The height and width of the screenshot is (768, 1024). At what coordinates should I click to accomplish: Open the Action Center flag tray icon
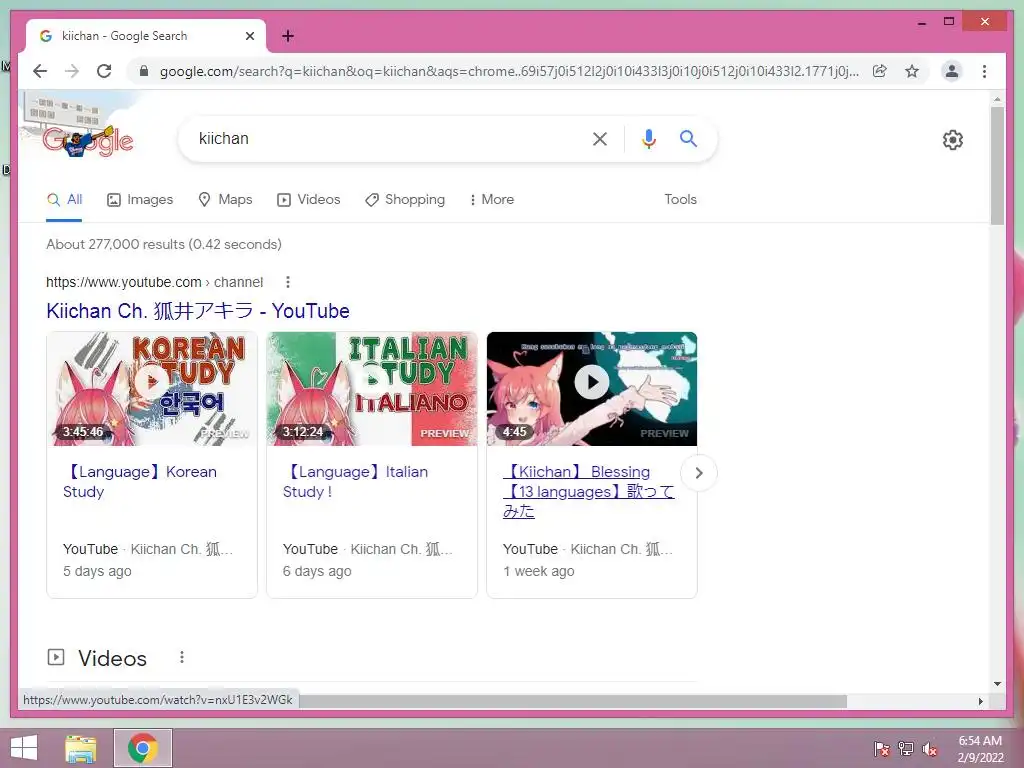[x=882, y=748]
